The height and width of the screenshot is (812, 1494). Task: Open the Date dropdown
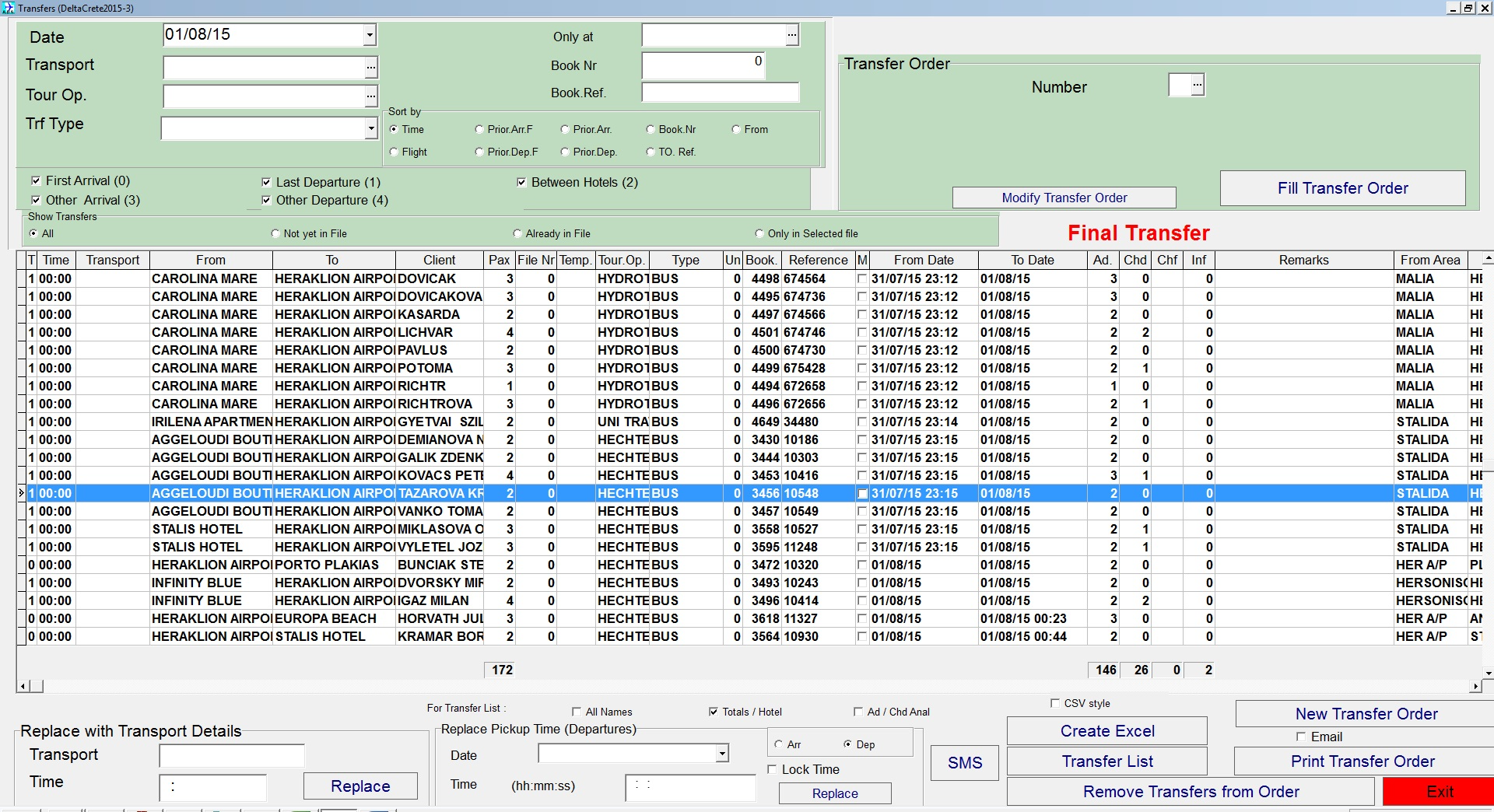click(370, 35)
